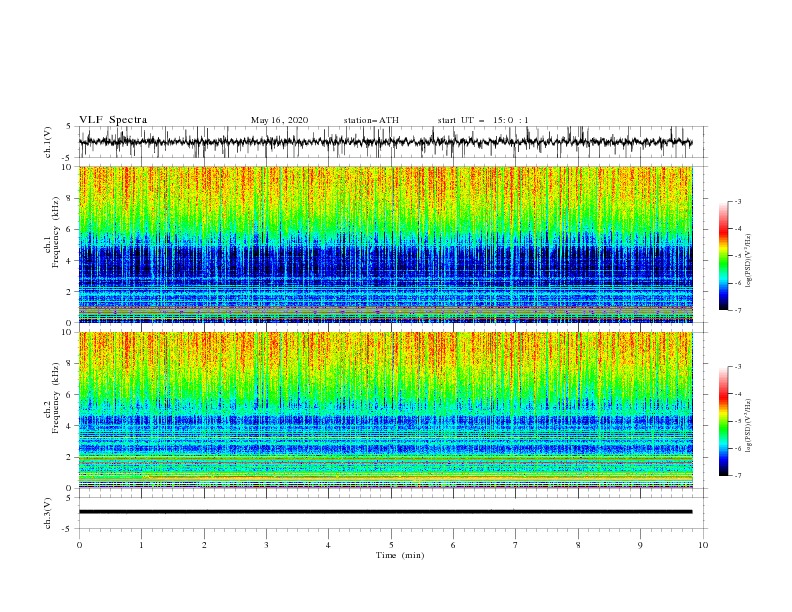
Task: Click the '4' kHz tick on ch.2 frequency axis
Action: point(70,427)
